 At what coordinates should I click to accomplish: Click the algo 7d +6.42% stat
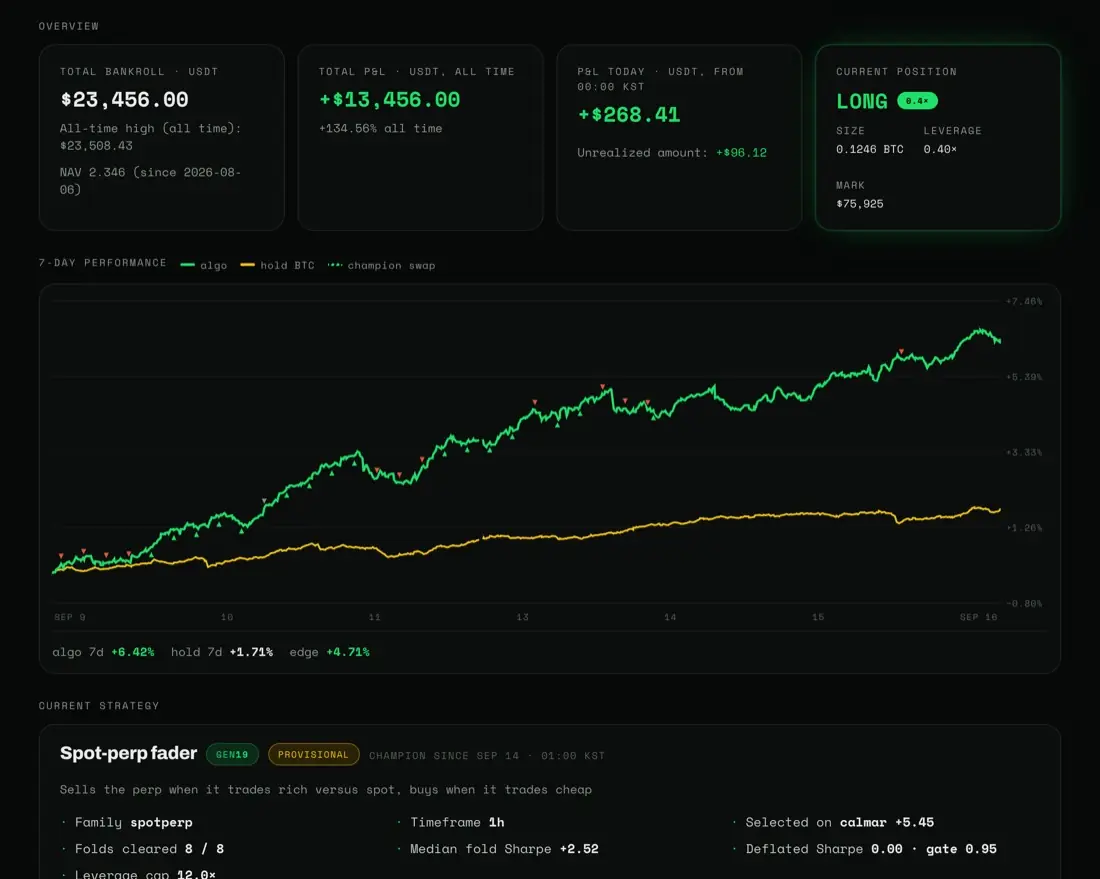click(103, 652)
